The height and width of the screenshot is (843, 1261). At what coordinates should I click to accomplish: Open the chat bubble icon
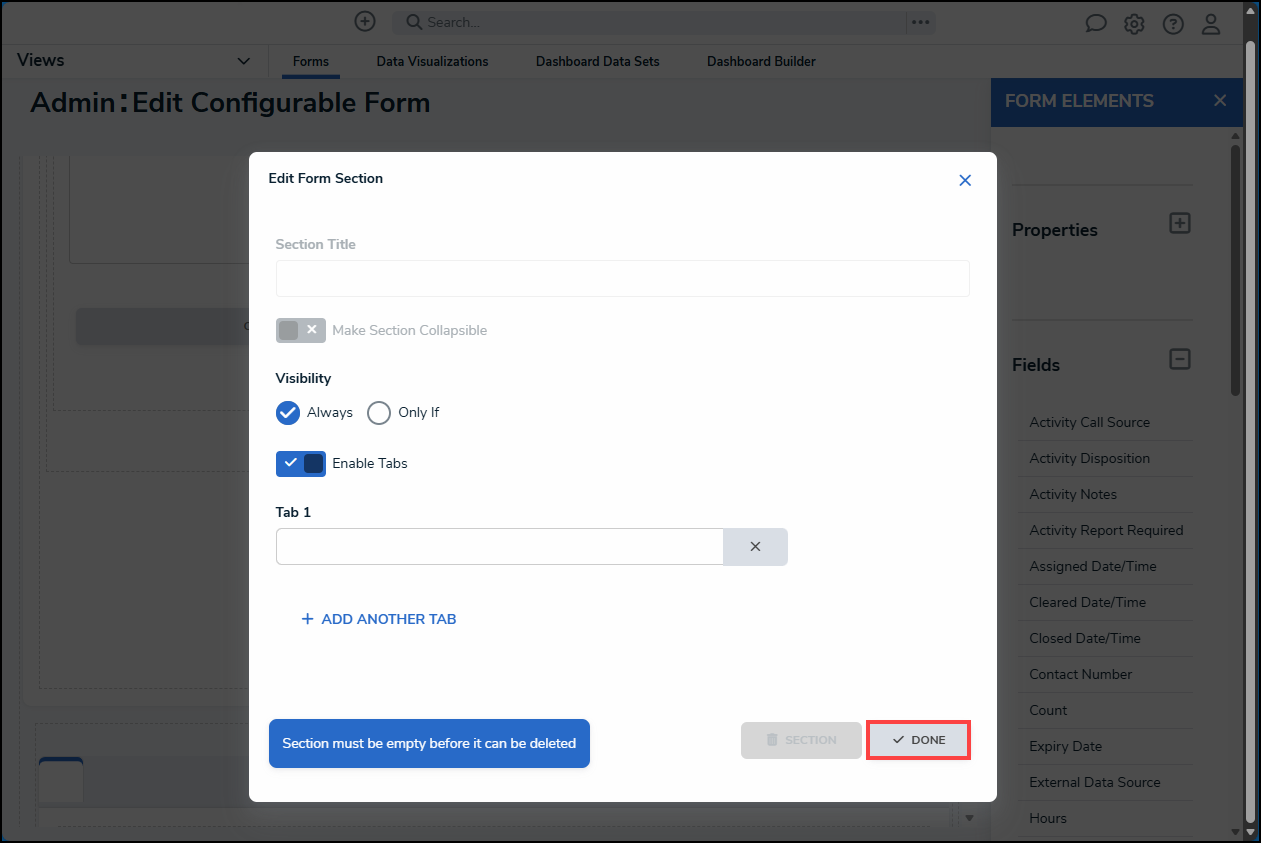click(x=1096, y=23)
